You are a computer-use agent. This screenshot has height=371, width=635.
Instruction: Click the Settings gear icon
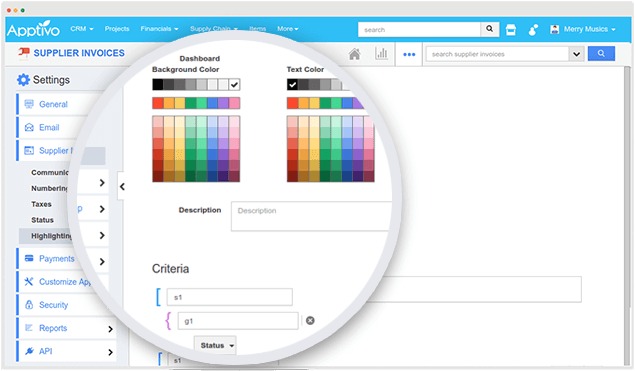point(23,80)
